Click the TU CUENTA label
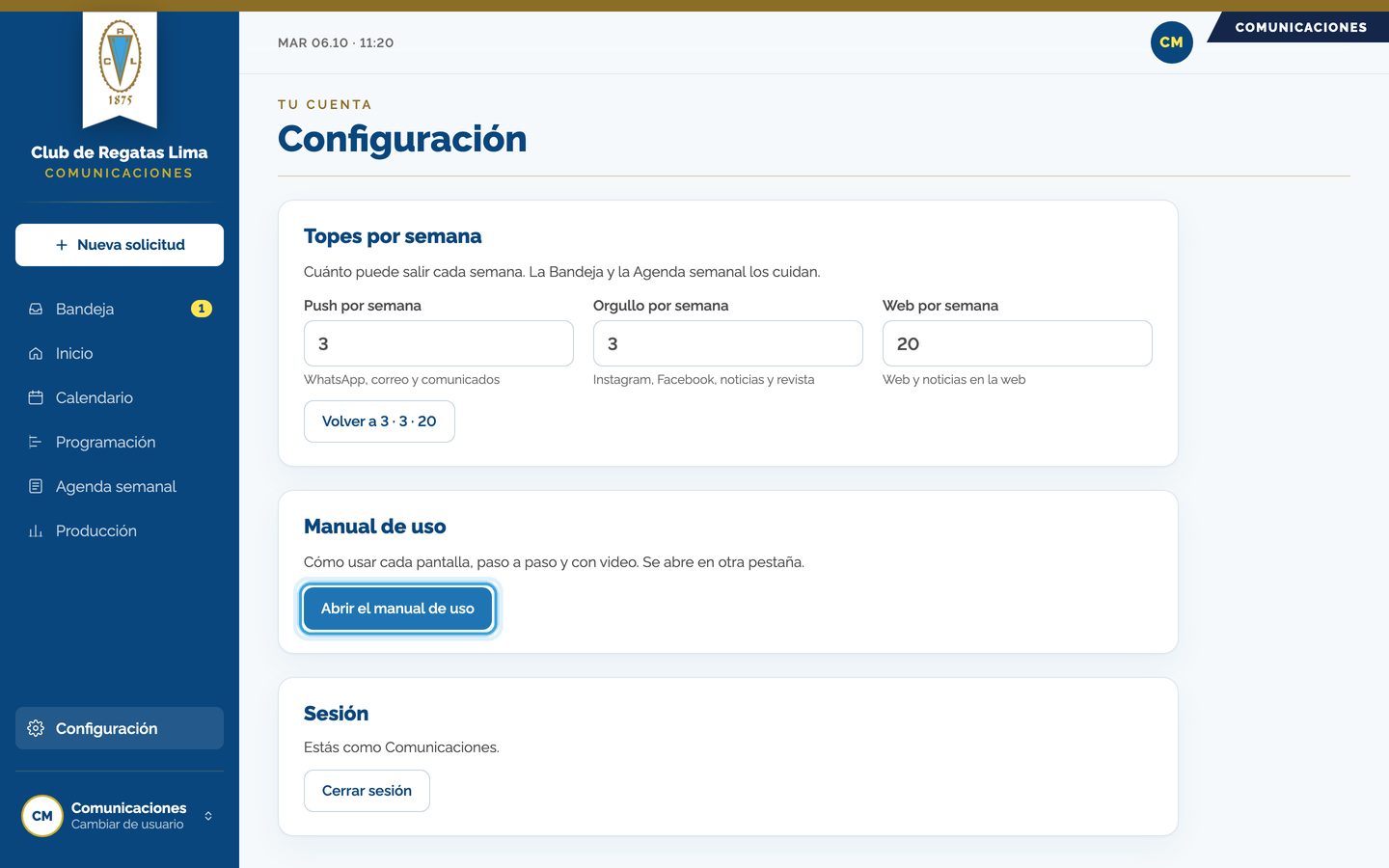The height and width of the screenshot is (868, 1389). click(x=325, y=104)
